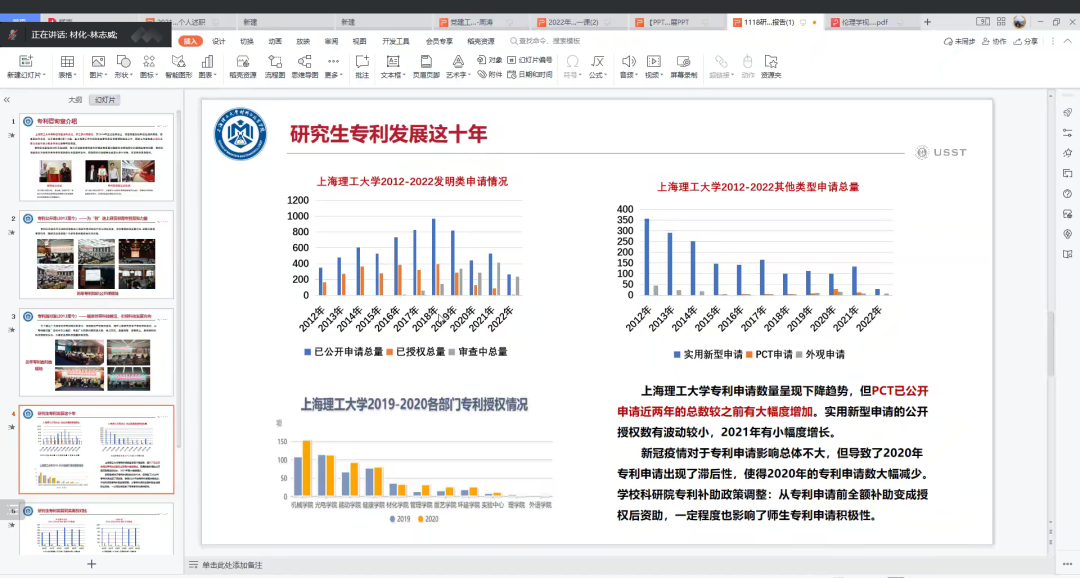The width and height of the screenshot is (1080, 578).
Task: Switch to 大纲 outline view tab
Action: 75,100
